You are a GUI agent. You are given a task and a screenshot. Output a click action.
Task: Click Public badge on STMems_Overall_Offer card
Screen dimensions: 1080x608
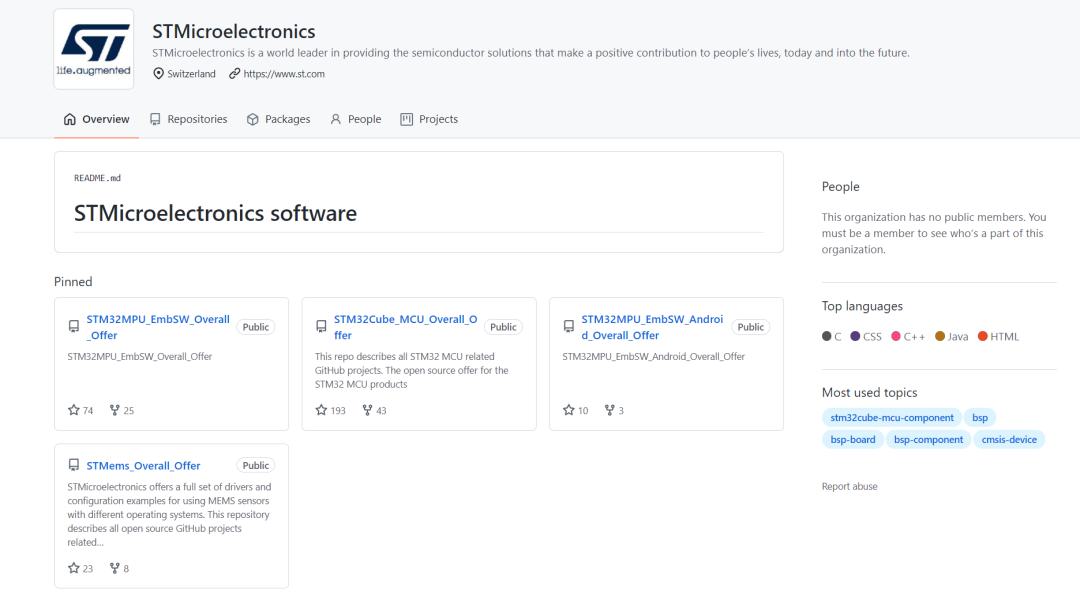pyautogui.click(x=256, y=465)
